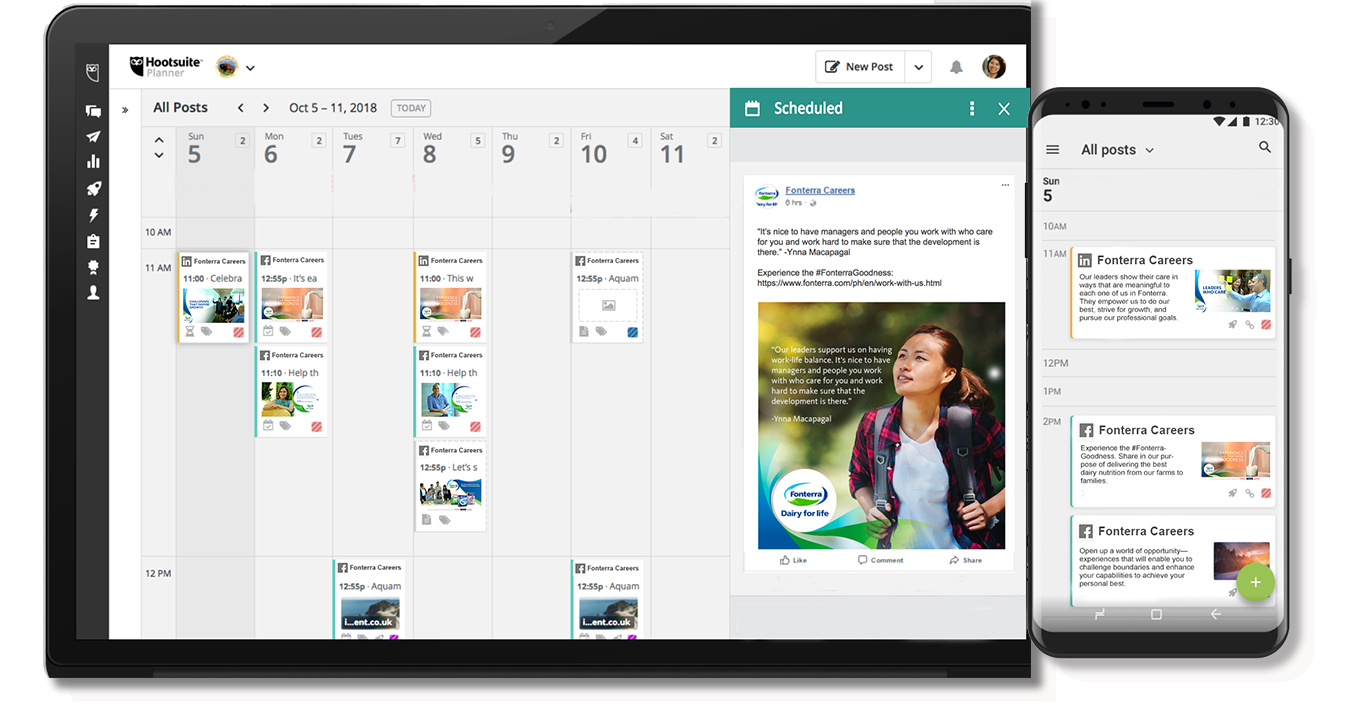Tap search icon on phone
1354x706 pixels.
(x=1265, y=148)
